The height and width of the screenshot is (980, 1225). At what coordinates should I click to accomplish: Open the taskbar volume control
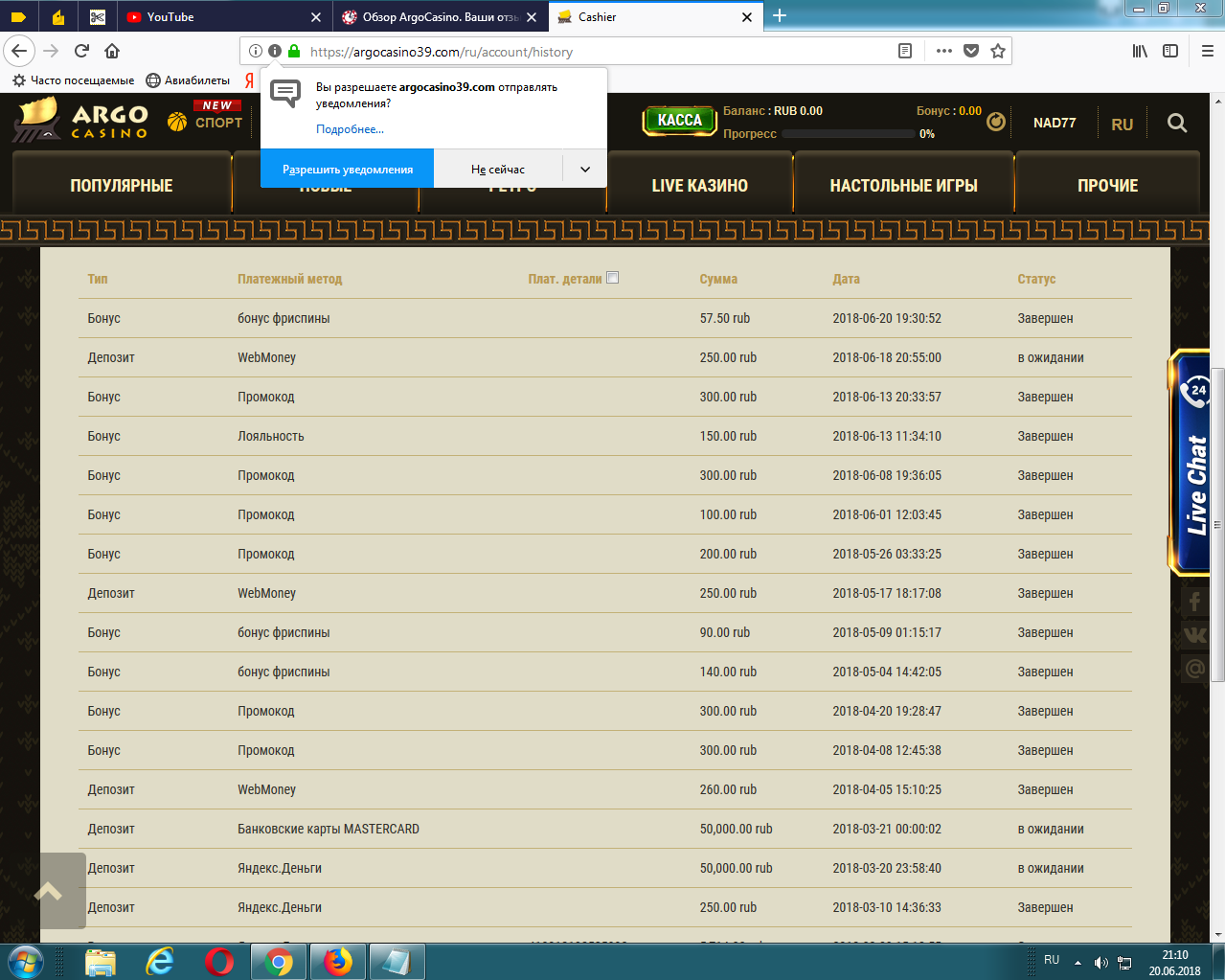point(1101,963)
